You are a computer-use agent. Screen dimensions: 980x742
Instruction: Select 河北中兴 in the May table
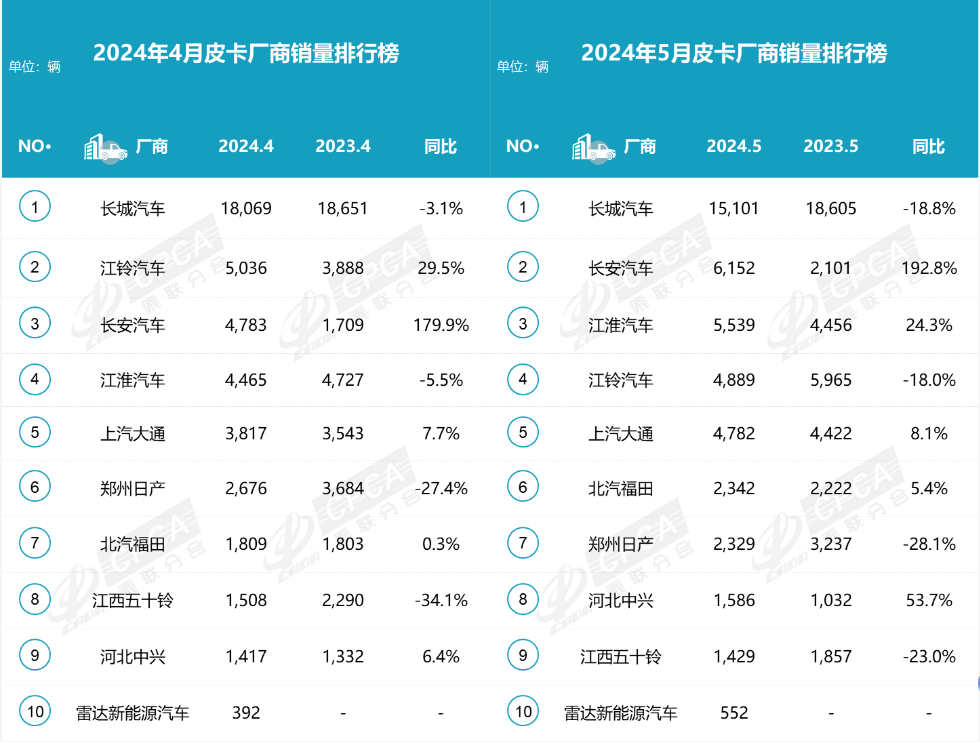(x=621, y=600)
